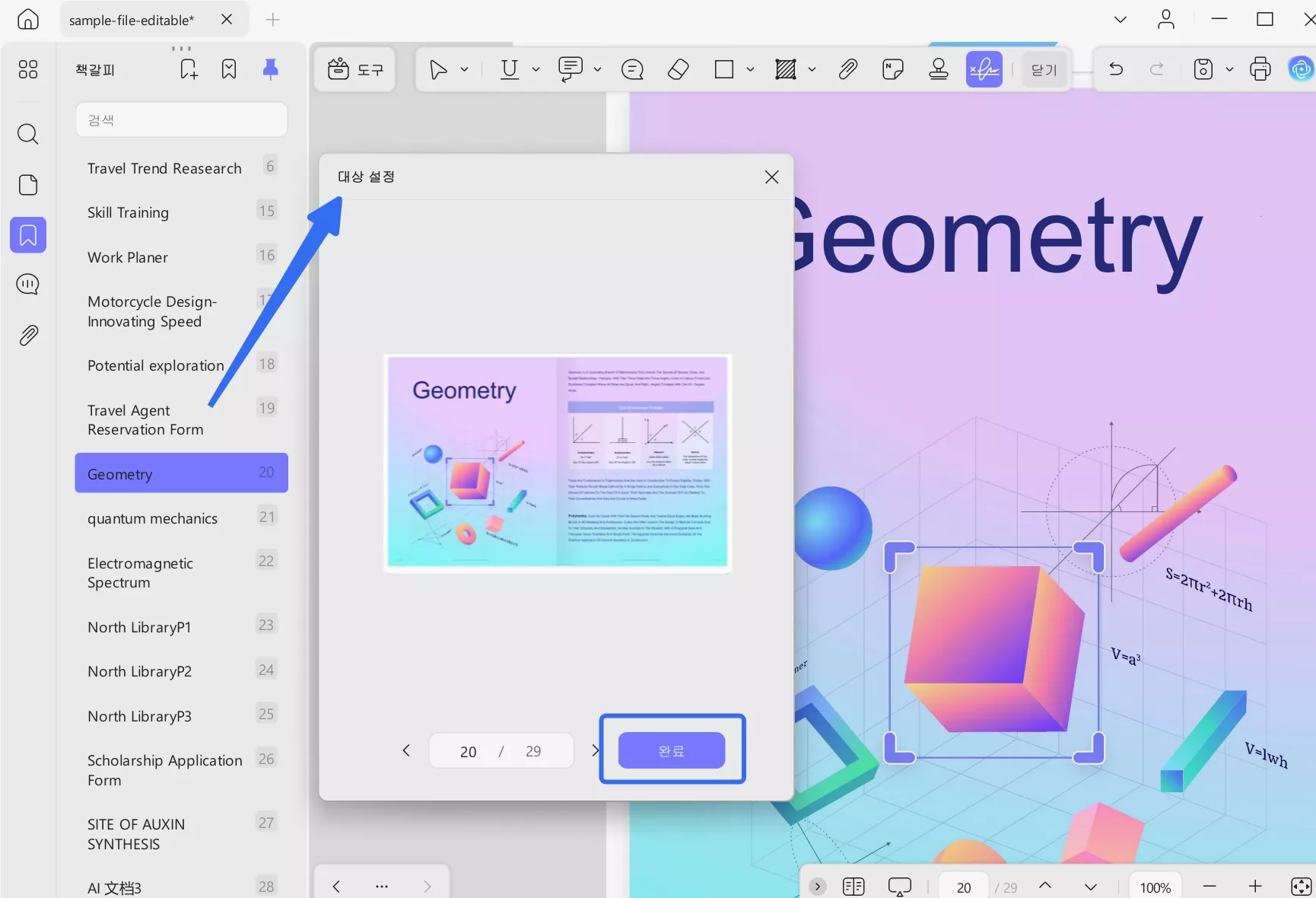
Task: Click the 완료 done button
Action: tap(672, 751)
